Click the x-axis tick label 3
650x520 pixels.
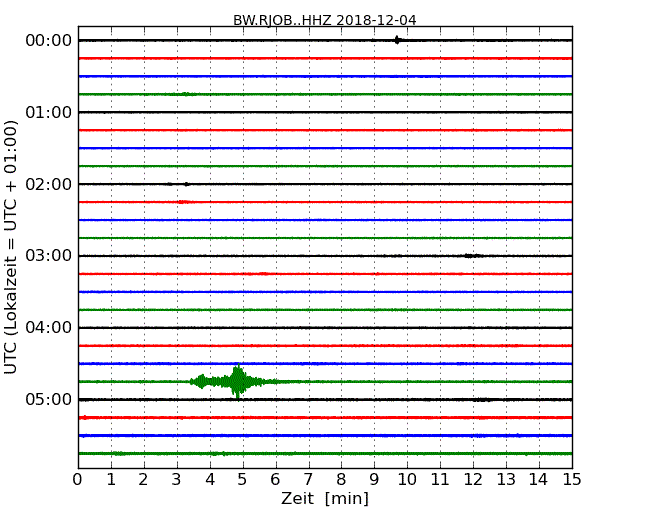pos(177,480)
